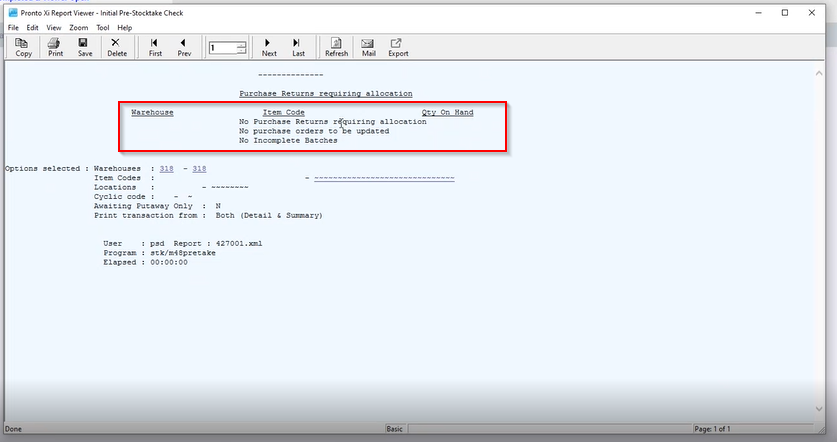The width and height of the screenshot is (837, 442).
Task: Click the second 318 warehouse link
Action: tap(199, 168)
